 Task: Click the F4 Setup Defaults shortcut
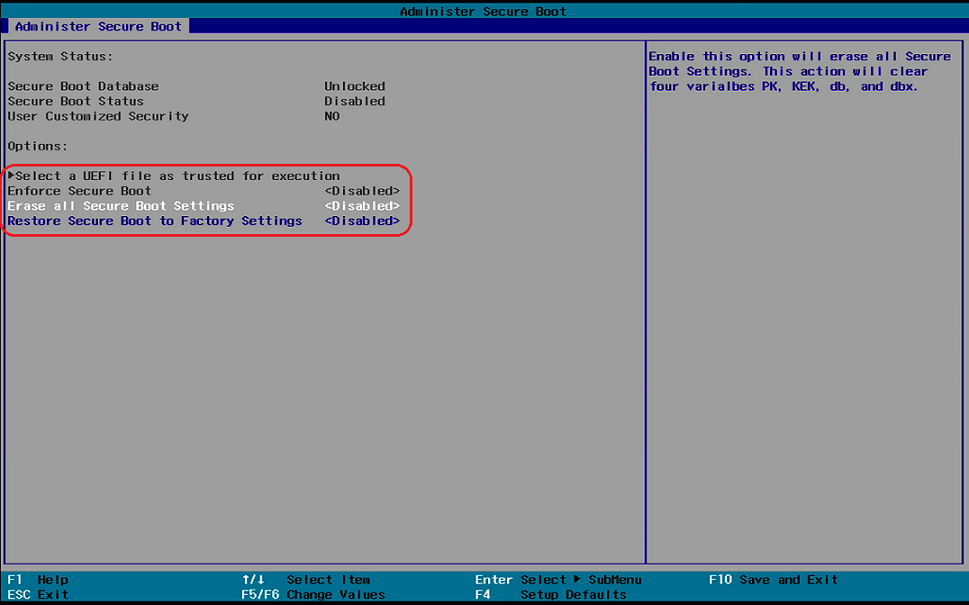(551, 595)
